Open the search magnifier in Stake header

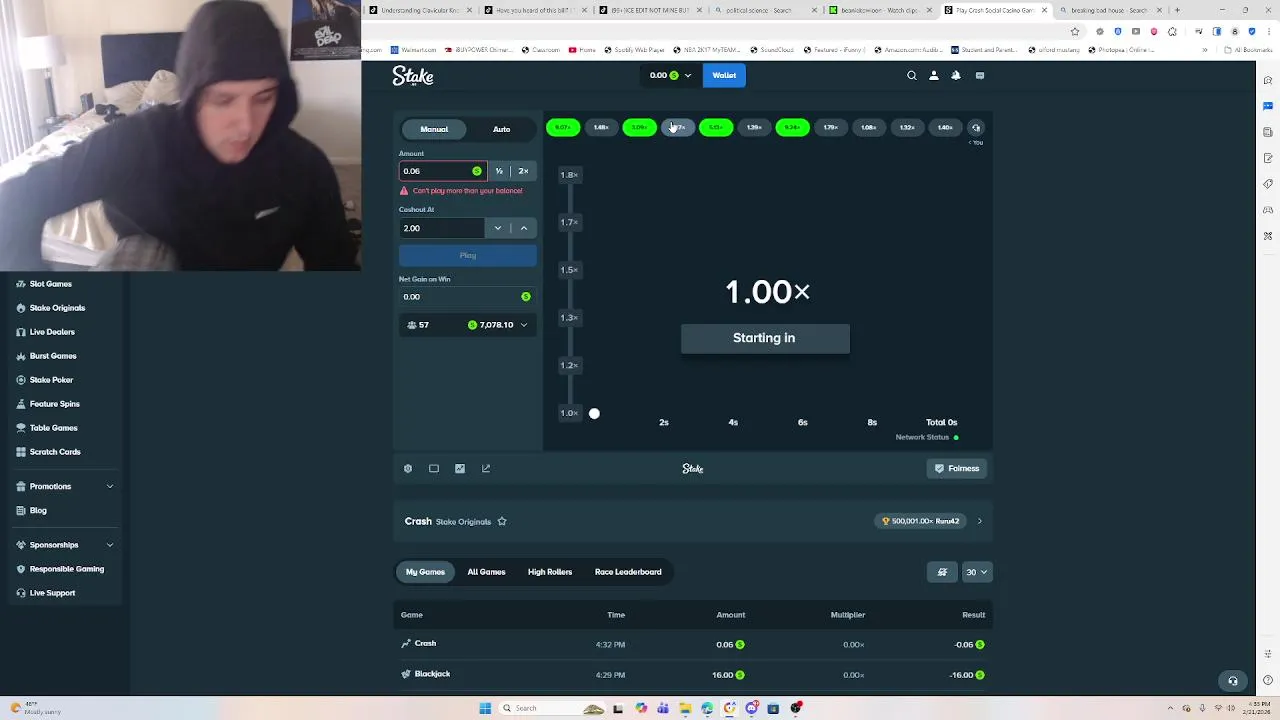(x=911, y=75)
